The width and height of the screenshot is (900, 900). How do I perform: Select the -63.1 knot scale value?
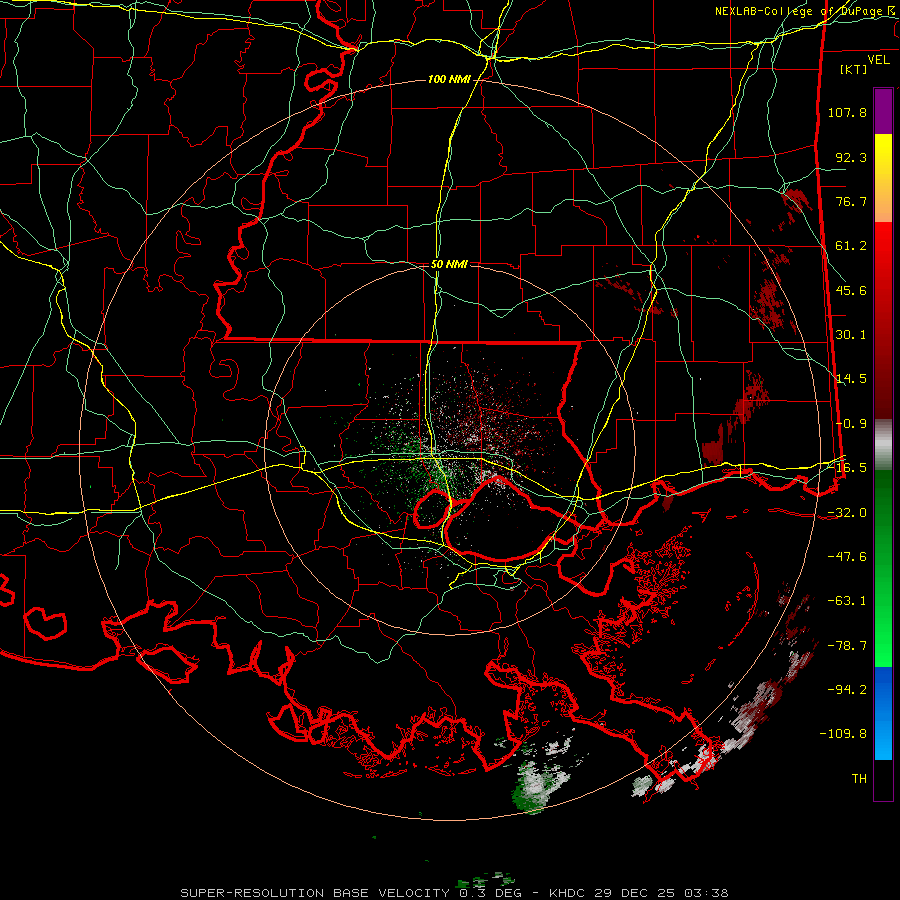click(x=847, y=601)
